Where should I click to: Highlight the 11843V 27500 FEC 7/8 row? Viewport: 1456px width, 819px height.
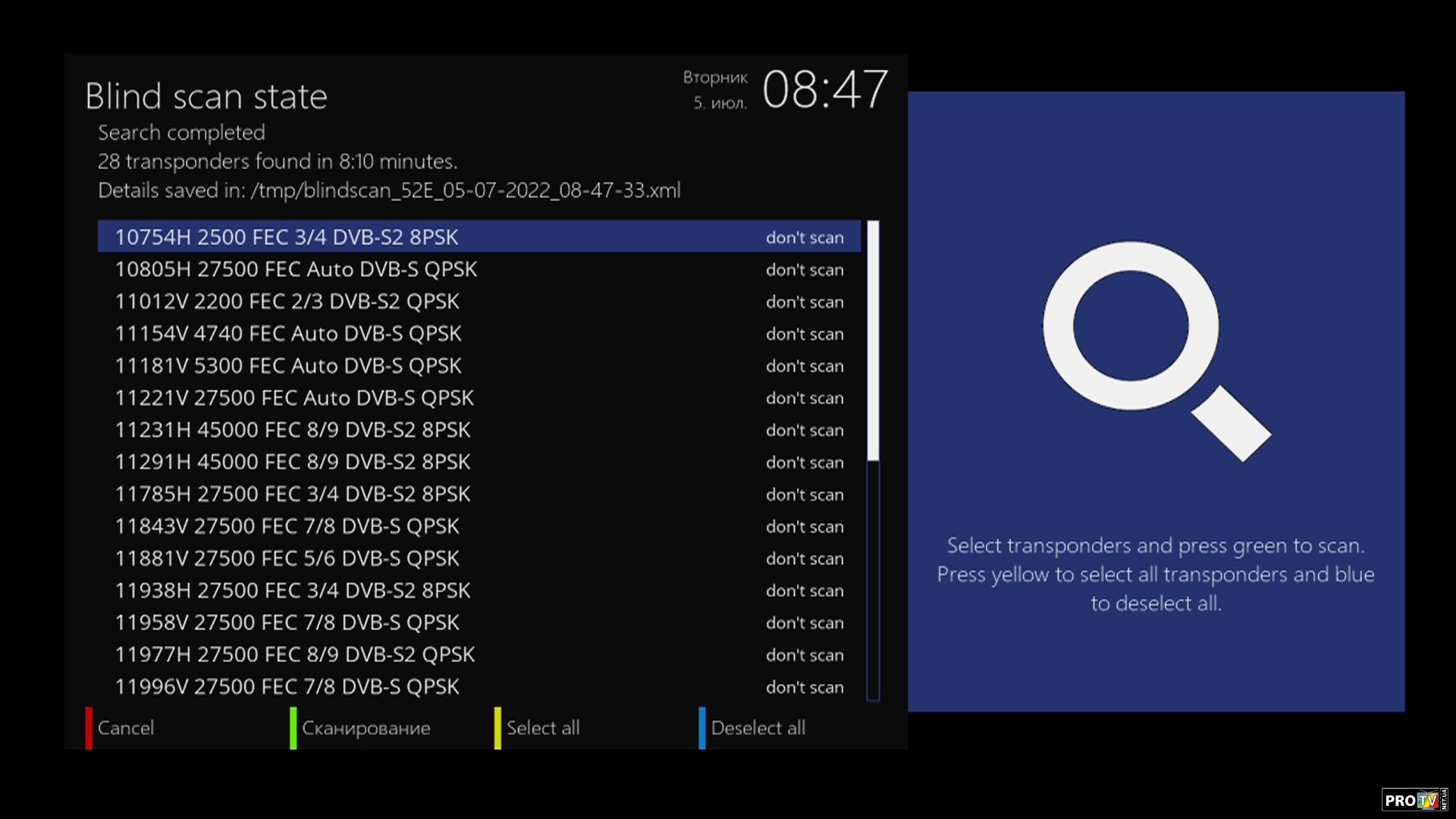(x=479, y=526)
